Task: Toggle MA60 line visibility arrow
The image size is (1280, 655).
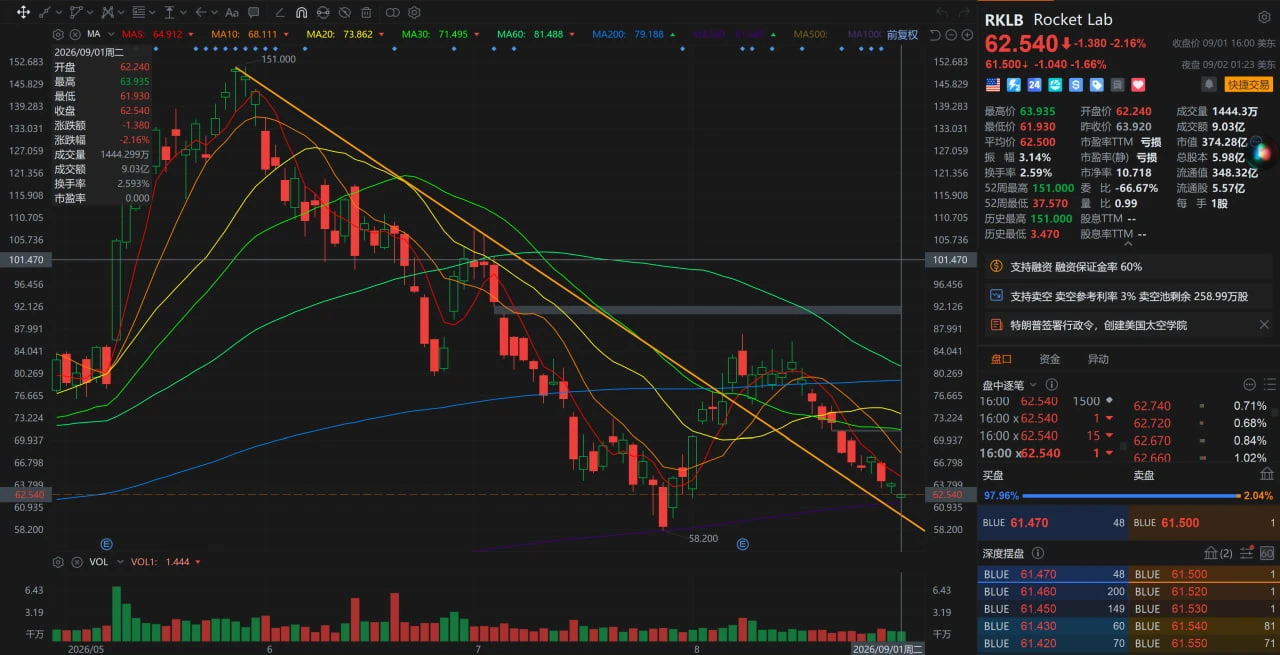Action: [x=572, y=35]
